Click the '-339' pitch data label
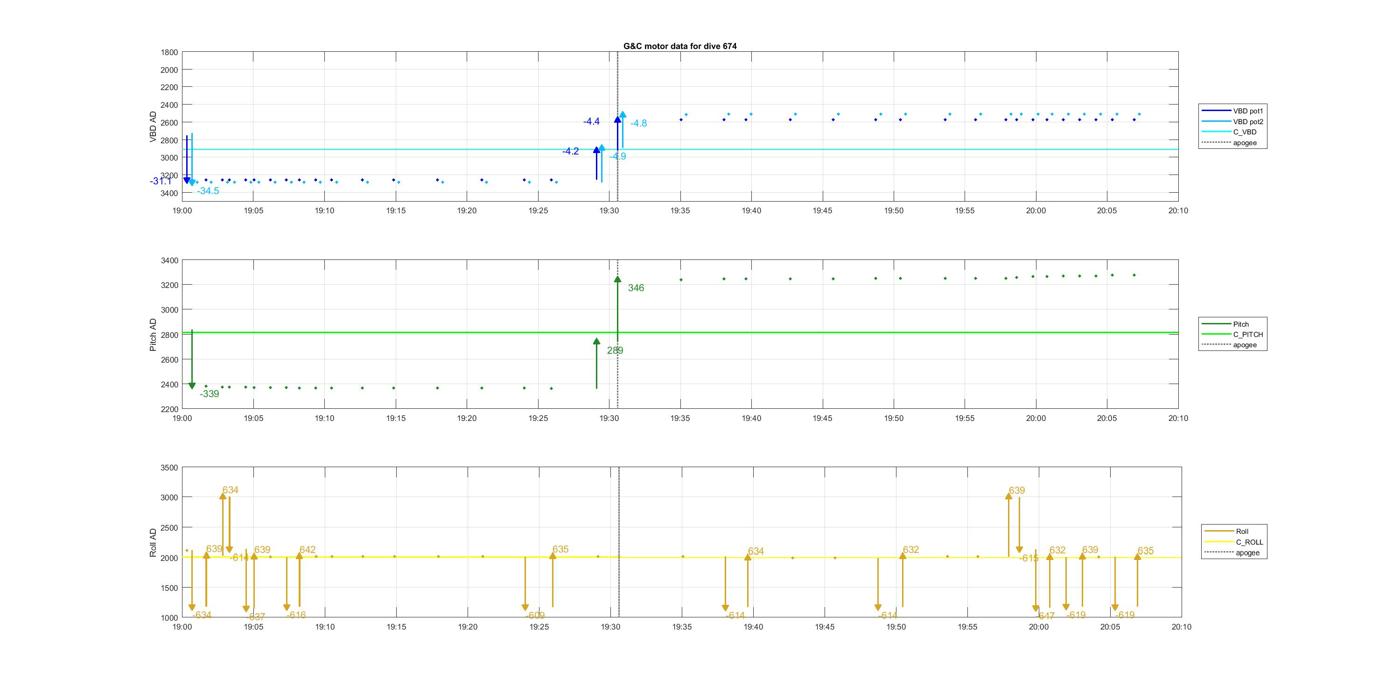 [x=209, y=394]
